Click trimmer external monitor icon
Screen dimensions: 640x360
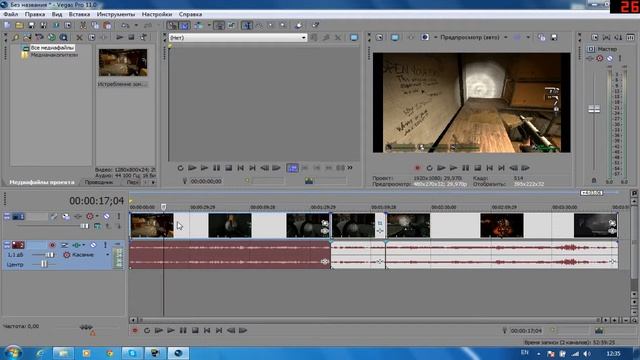point(354,38)
